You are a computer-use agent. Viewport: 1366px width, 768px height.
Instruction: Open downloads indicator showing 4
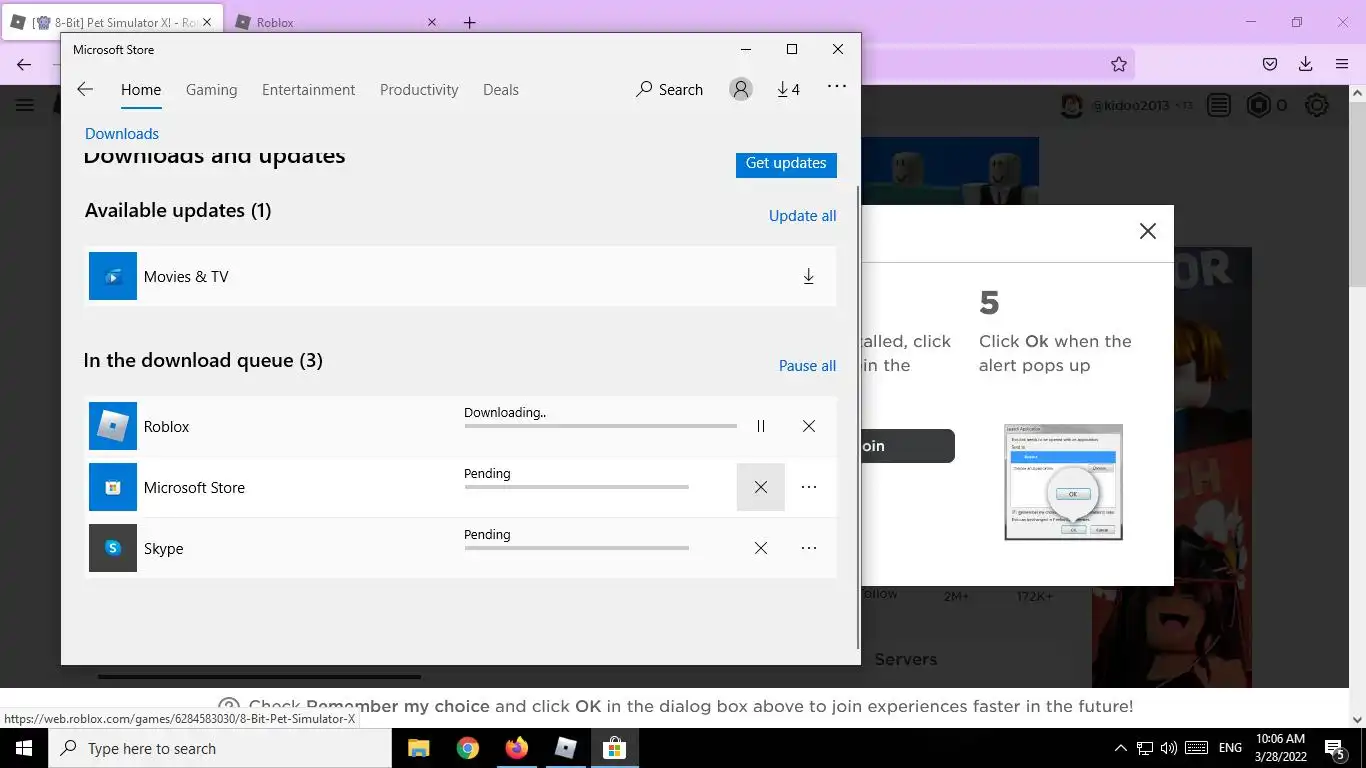788,89
